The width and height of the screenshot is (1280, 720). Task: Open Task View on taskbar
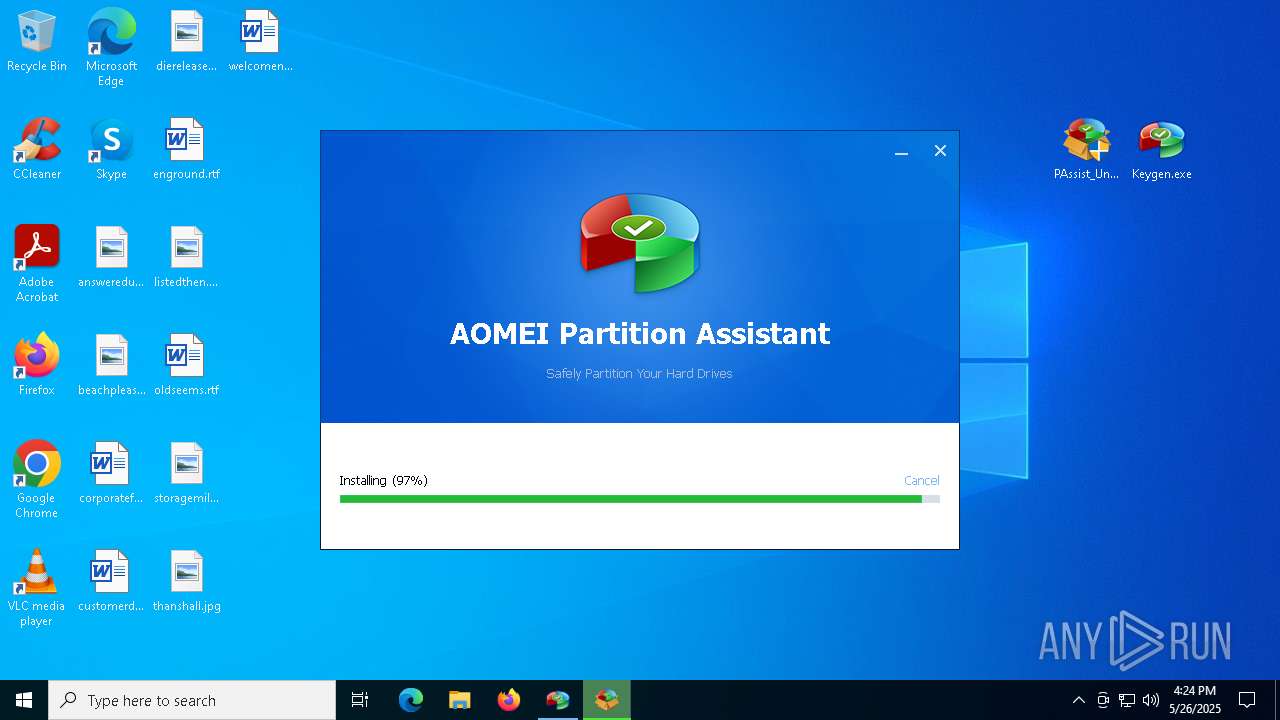point(360,700)
